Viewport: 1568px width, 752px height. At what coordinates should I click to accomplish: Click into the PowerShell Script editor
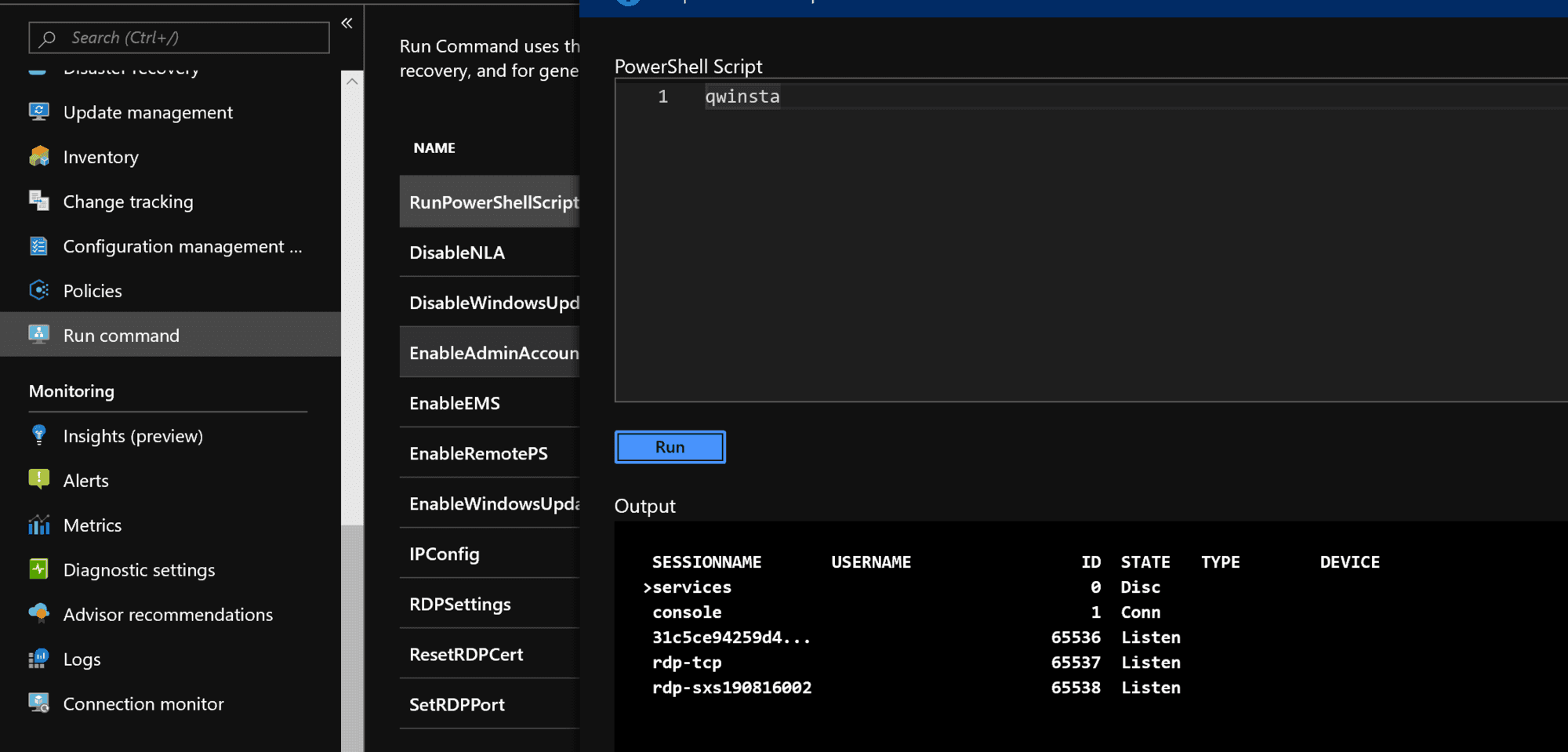(1091, 240)
